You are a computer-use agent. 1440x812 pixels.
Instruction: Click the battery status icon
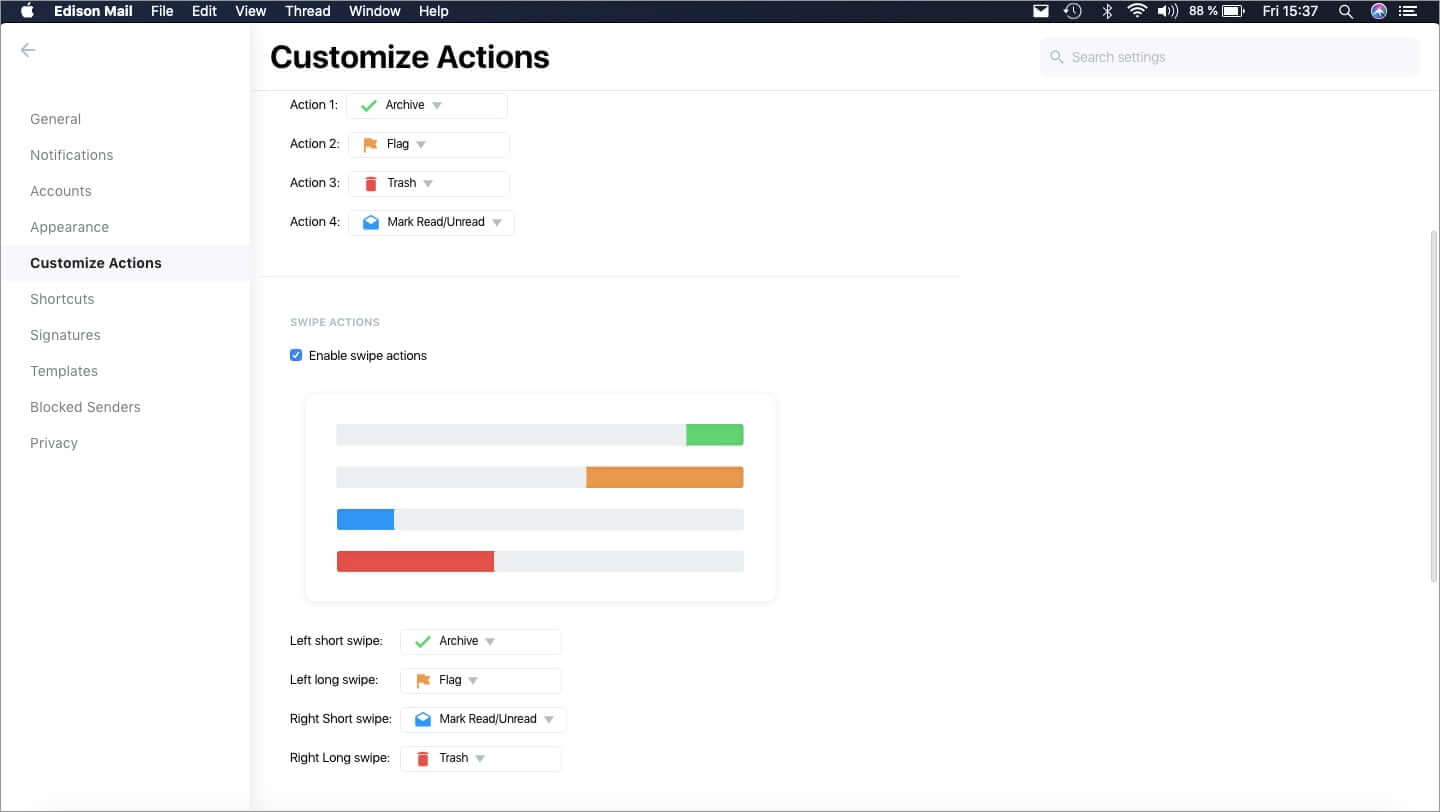click(x=1233, y=11)
